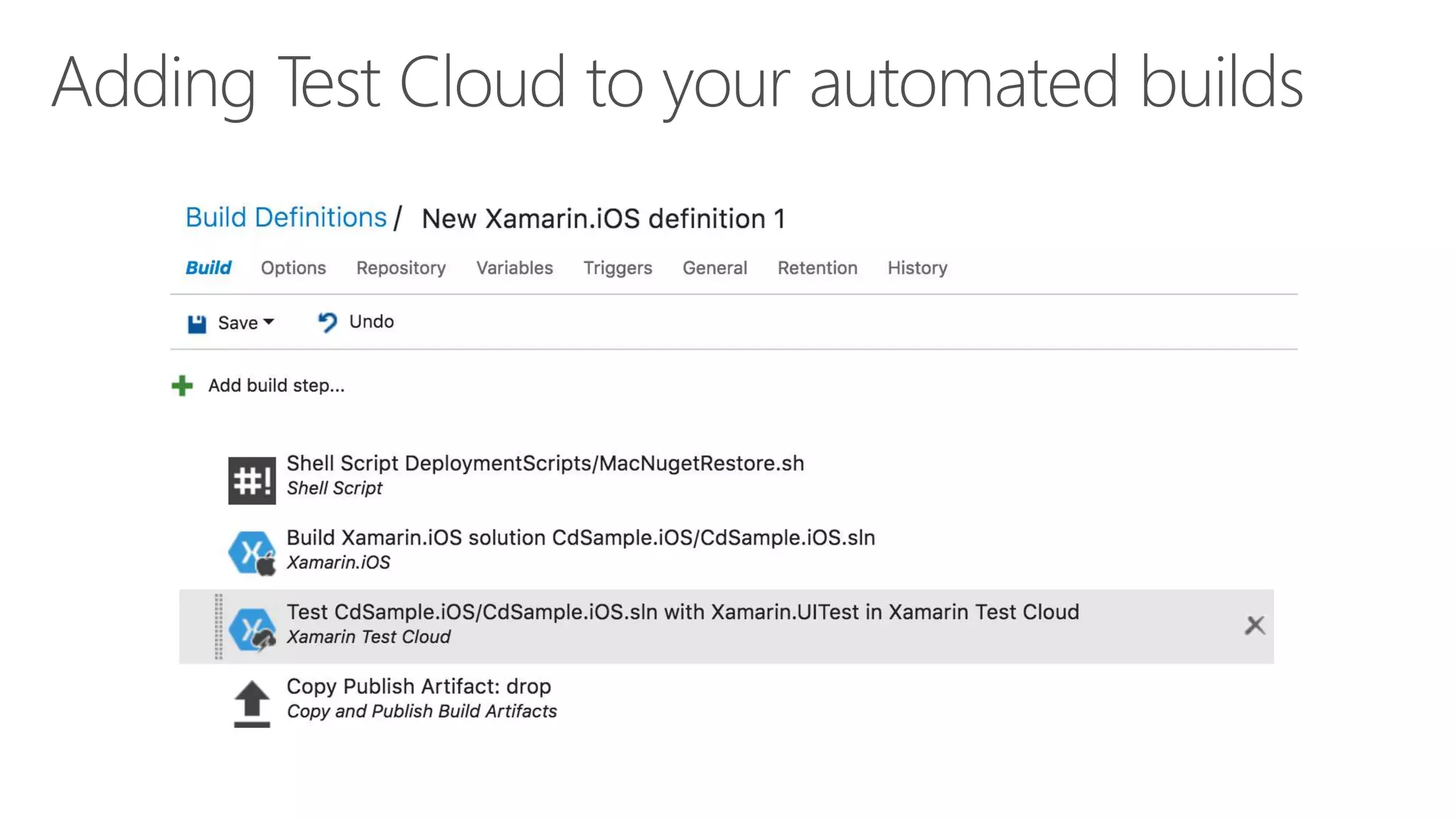Click the Shell Script hash-bang icon
This screenshot has height=819, width=1456.
(x=252, y=481)
